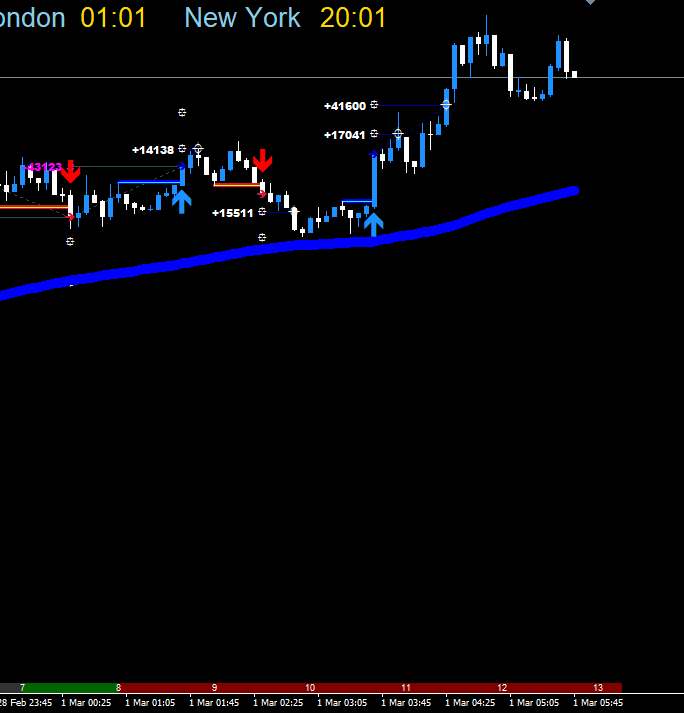The width and height of the screenshot is (684, 713).
Task: Click the red sell arrow beside -43123
Action: [x=70, y=171]
